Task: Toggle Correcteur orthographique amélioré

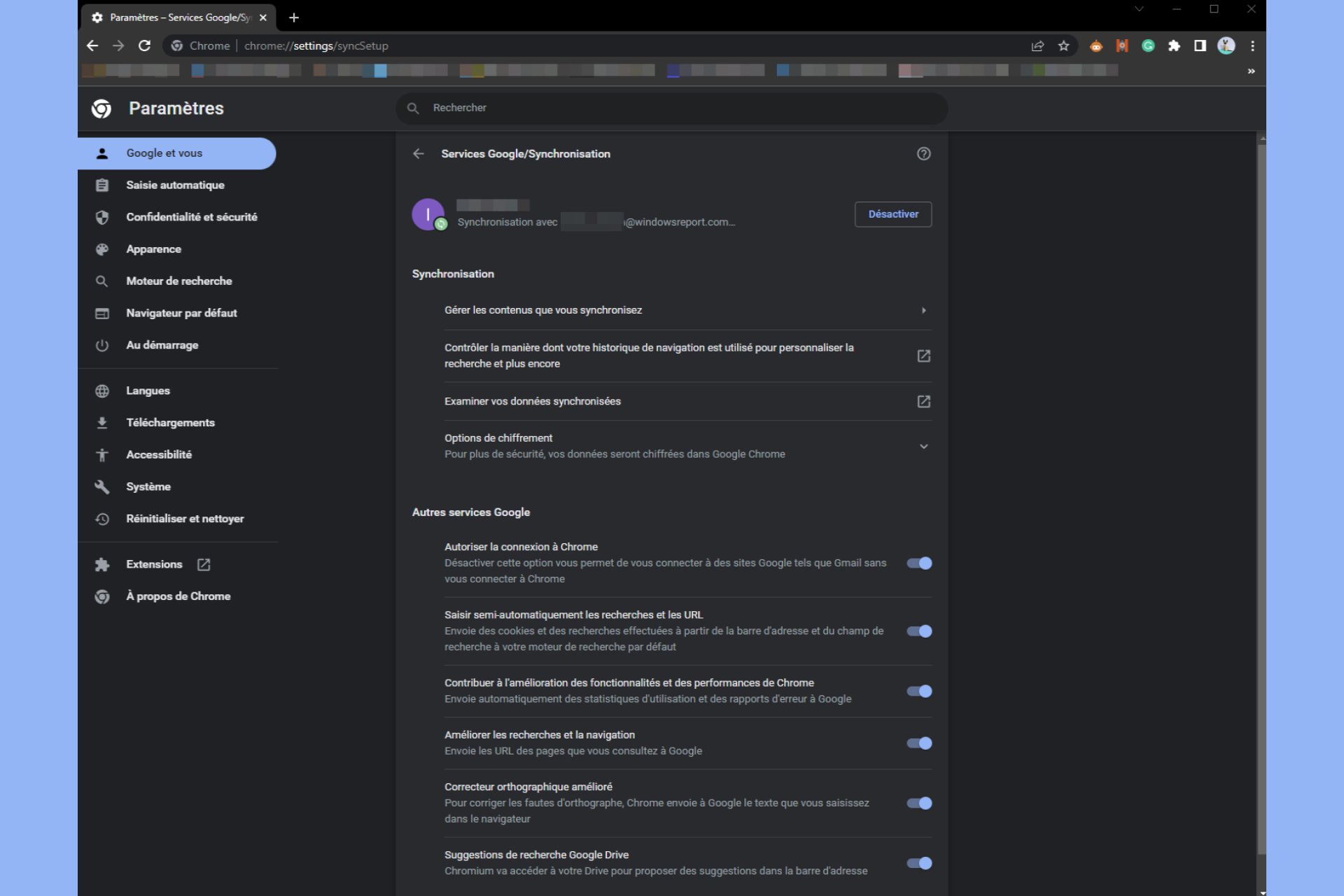Action: point(919,803)
